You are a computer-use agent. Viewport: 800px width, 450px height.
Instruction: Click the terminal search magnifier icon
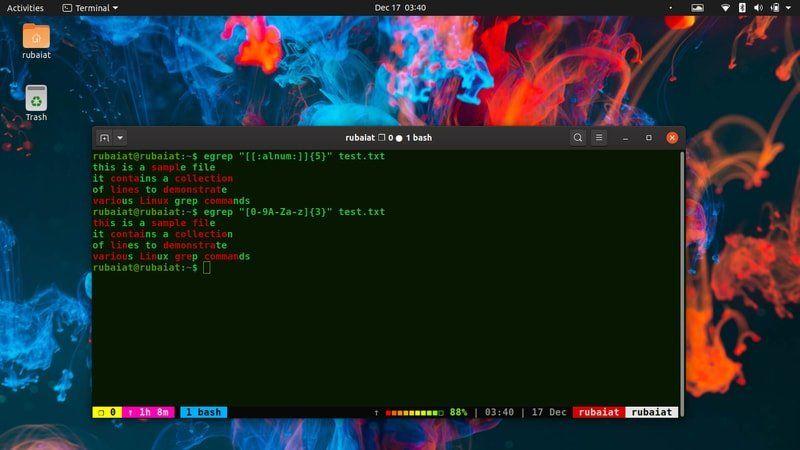pyautogui.click(x=578, y=138)
